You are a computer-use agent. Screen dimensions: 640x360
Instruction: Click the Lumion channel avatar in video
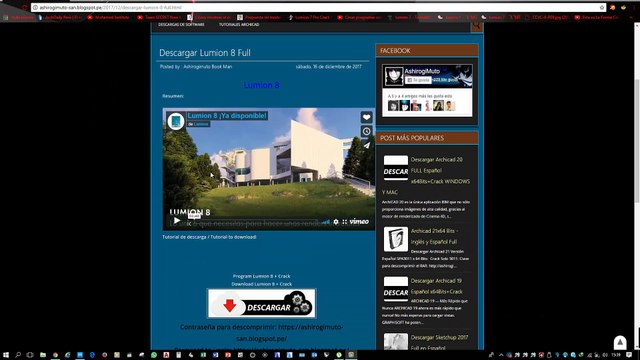click(176, 121)
